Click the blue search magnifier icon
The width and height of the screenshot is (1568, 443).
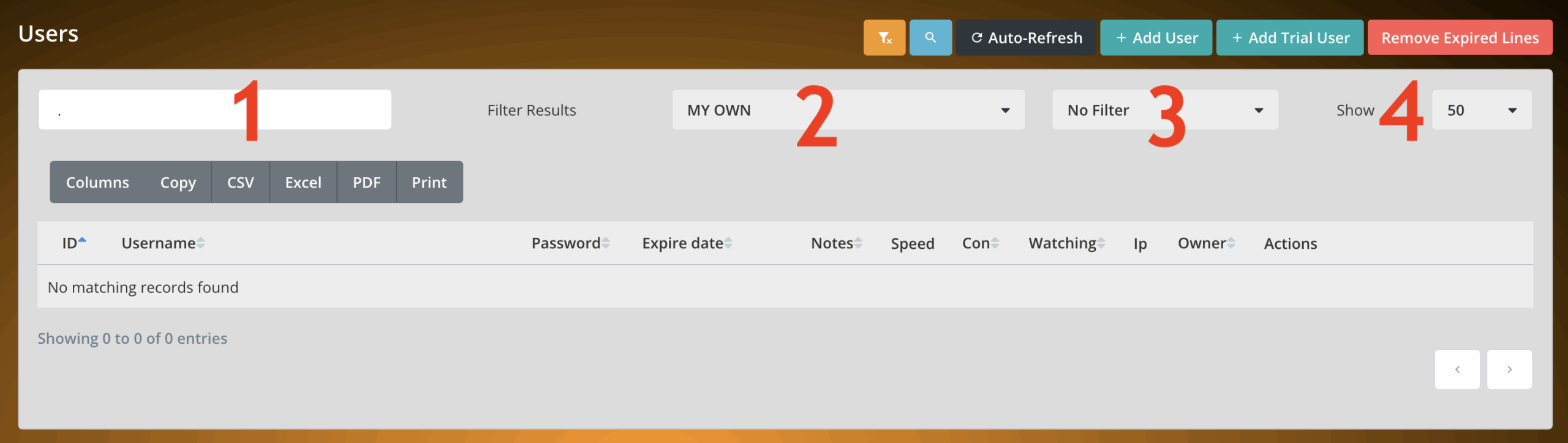[930, 38]
